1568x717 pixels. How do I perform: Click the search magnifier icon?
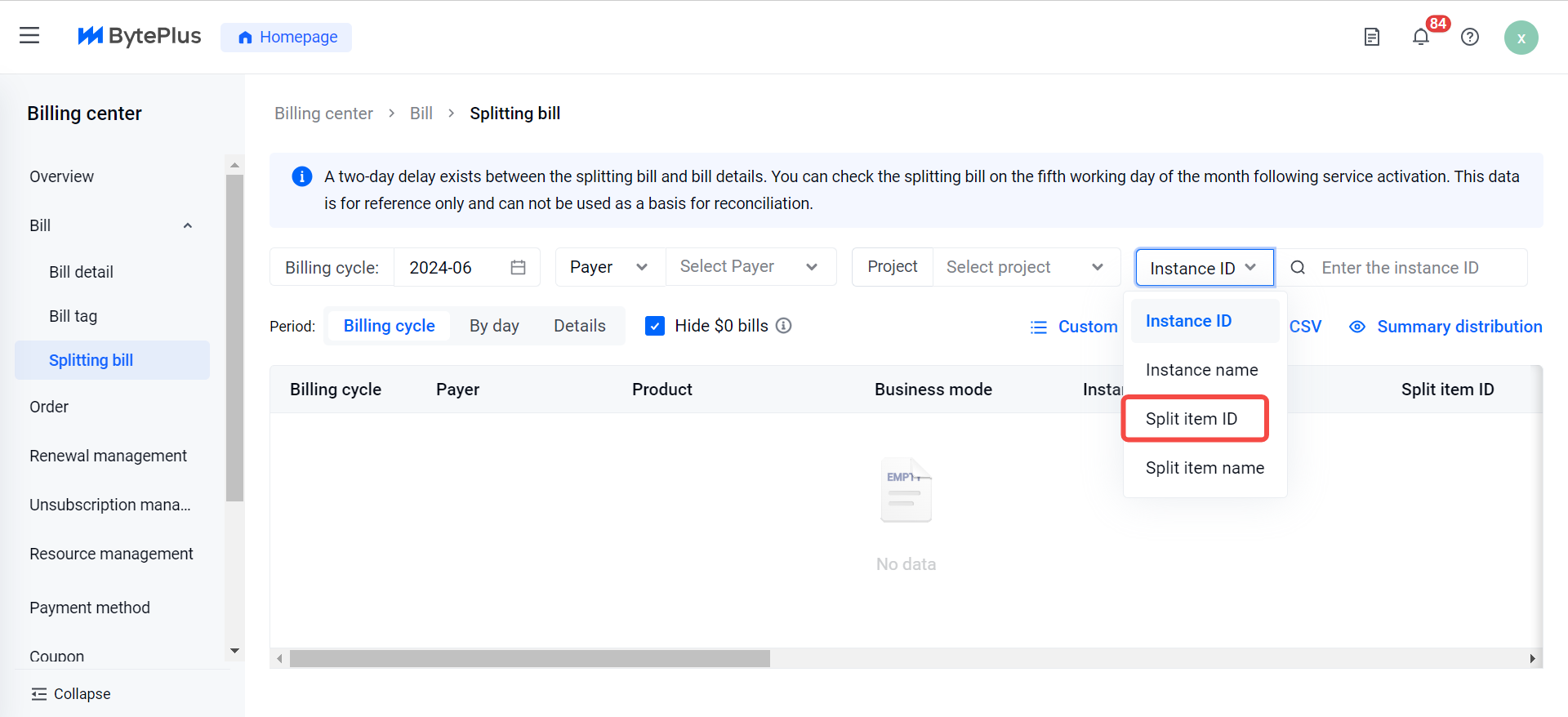(1298, 267)
